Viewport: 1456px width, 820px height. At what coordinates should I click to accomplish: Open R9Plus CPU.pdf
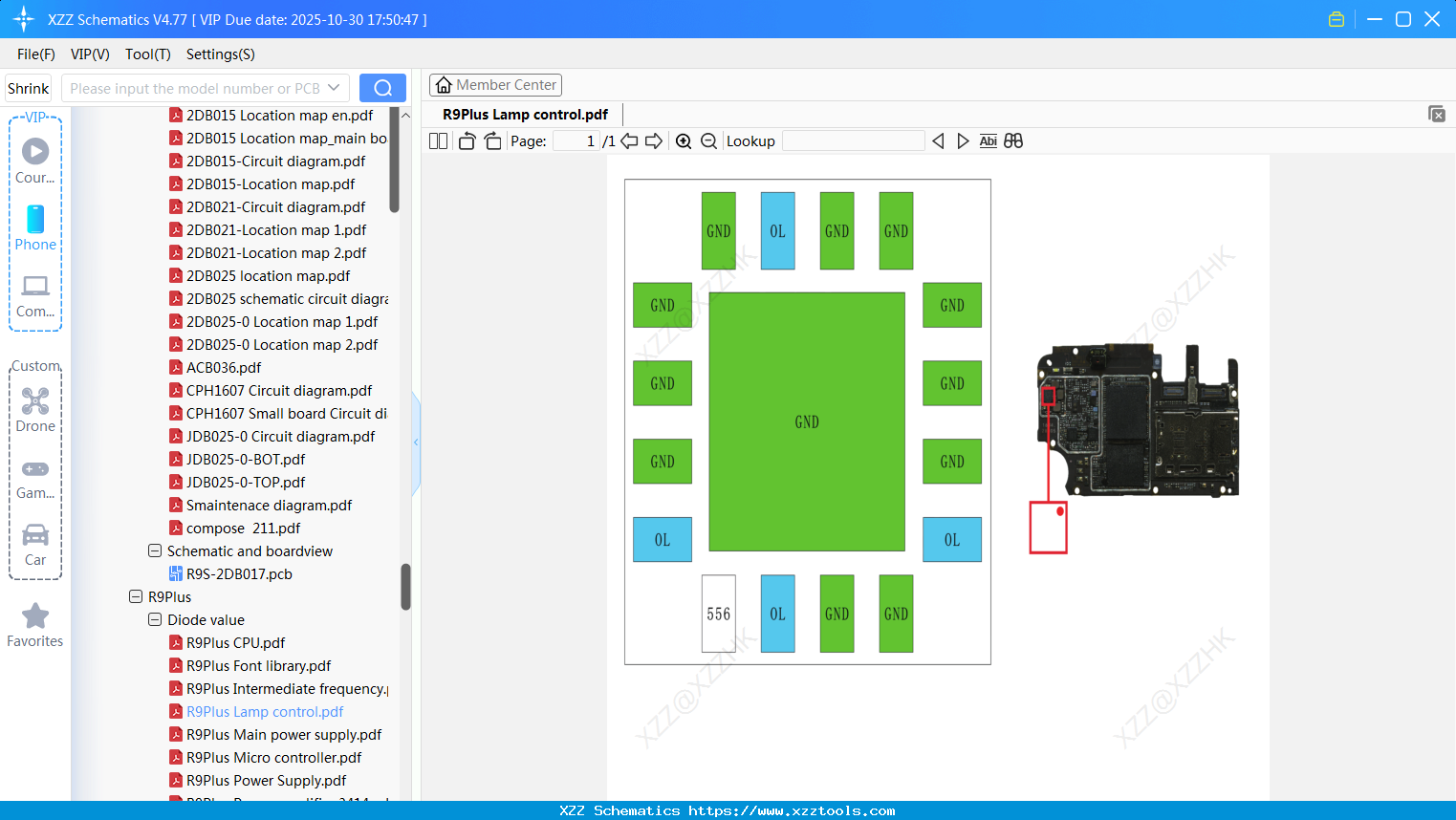235,643
